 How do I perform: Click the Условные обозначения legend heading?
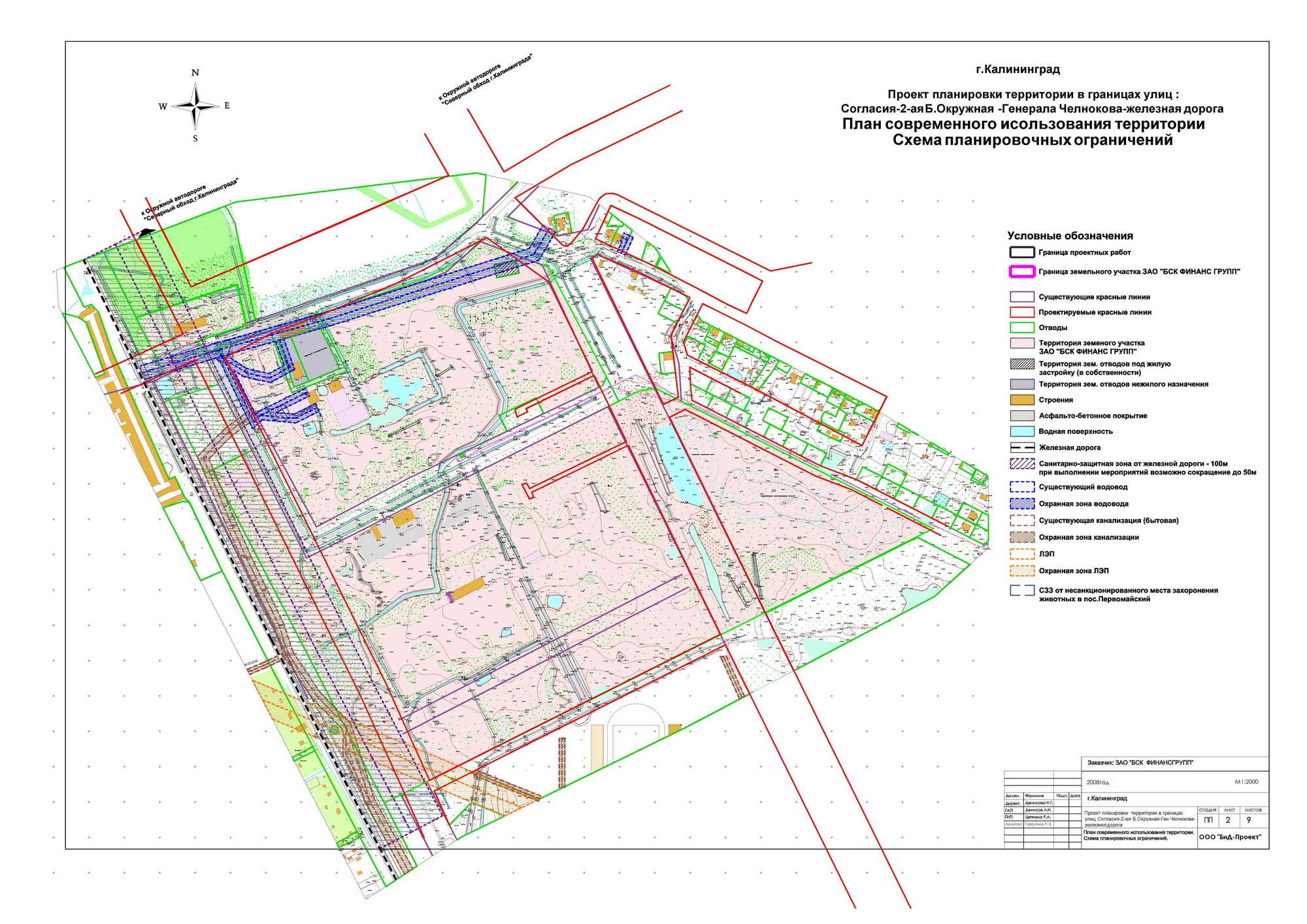click(1070, 236)
